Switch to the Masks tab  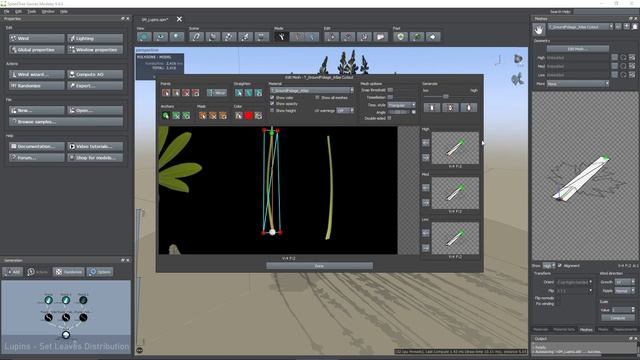602,329
